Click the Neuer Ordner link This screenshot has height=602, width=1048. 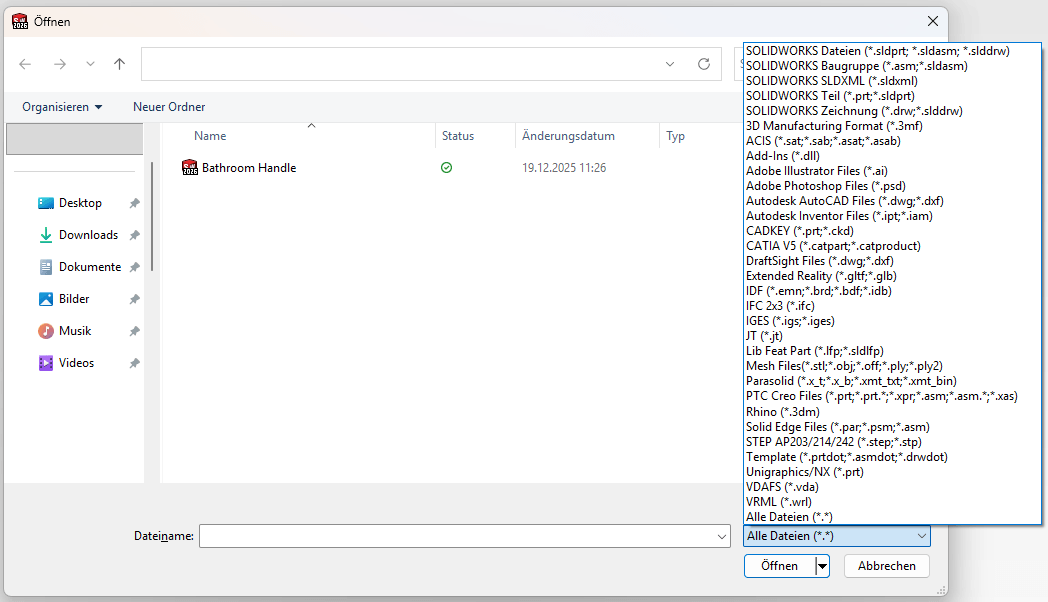pyautogui.click(x=168, y=107)
